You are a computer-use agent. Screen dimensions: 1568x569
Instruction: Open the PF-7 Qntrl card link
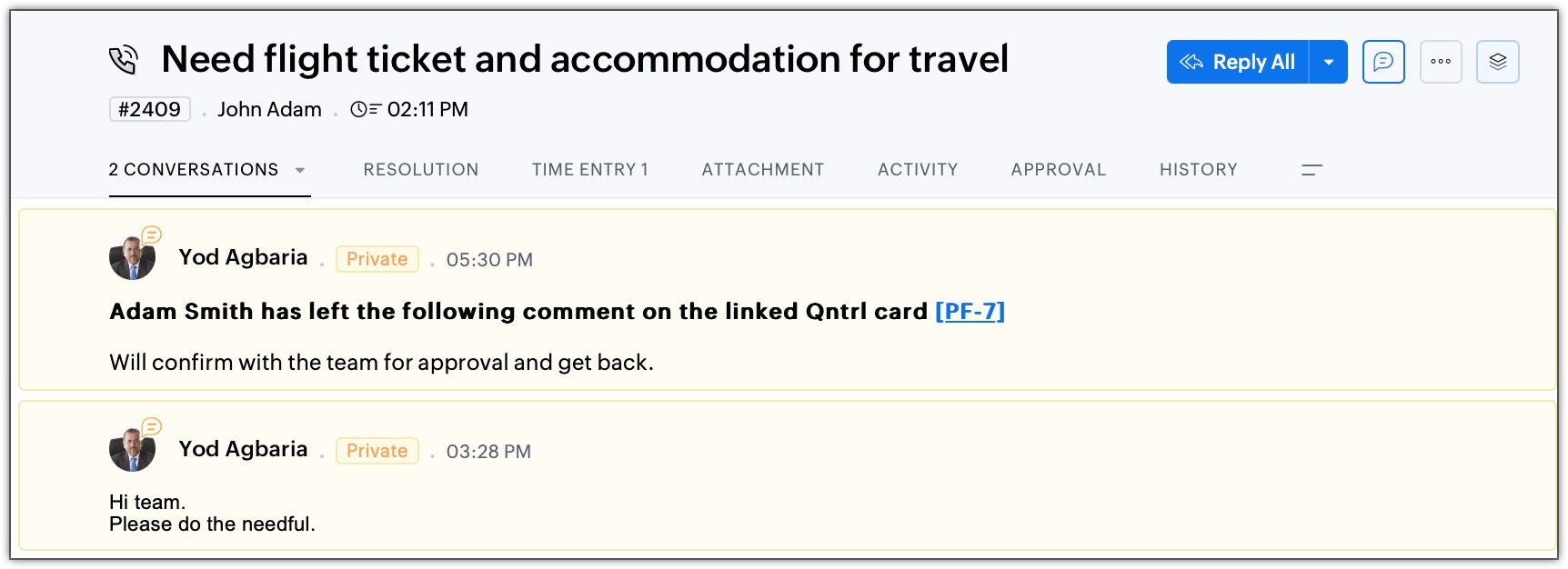coord(970,312)
